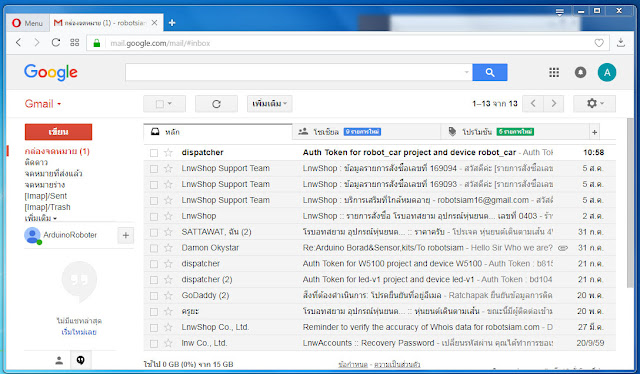Start new chat with plus button
Screen dimensions: 640x374
point(126,235)
